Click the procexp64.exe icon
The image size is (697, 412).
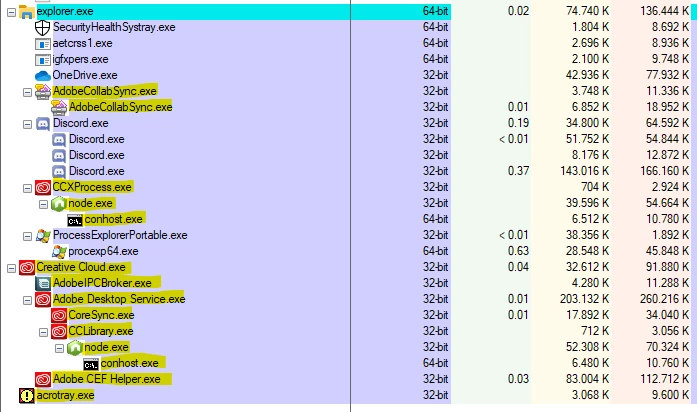pyautogui.click(x=59, y=252)
